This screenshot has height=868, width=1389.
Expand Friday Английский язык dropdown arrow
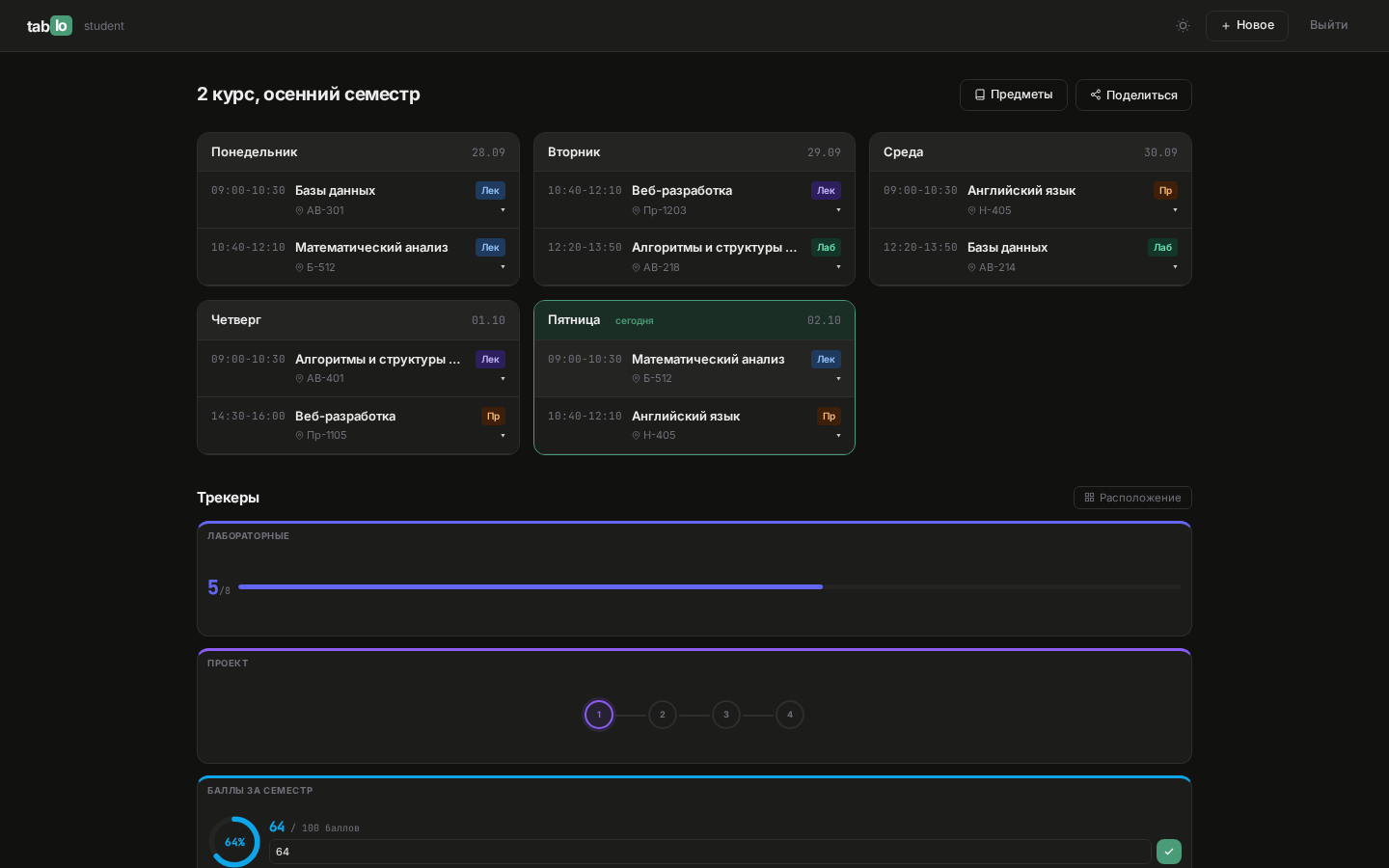[x=838, y=436]
